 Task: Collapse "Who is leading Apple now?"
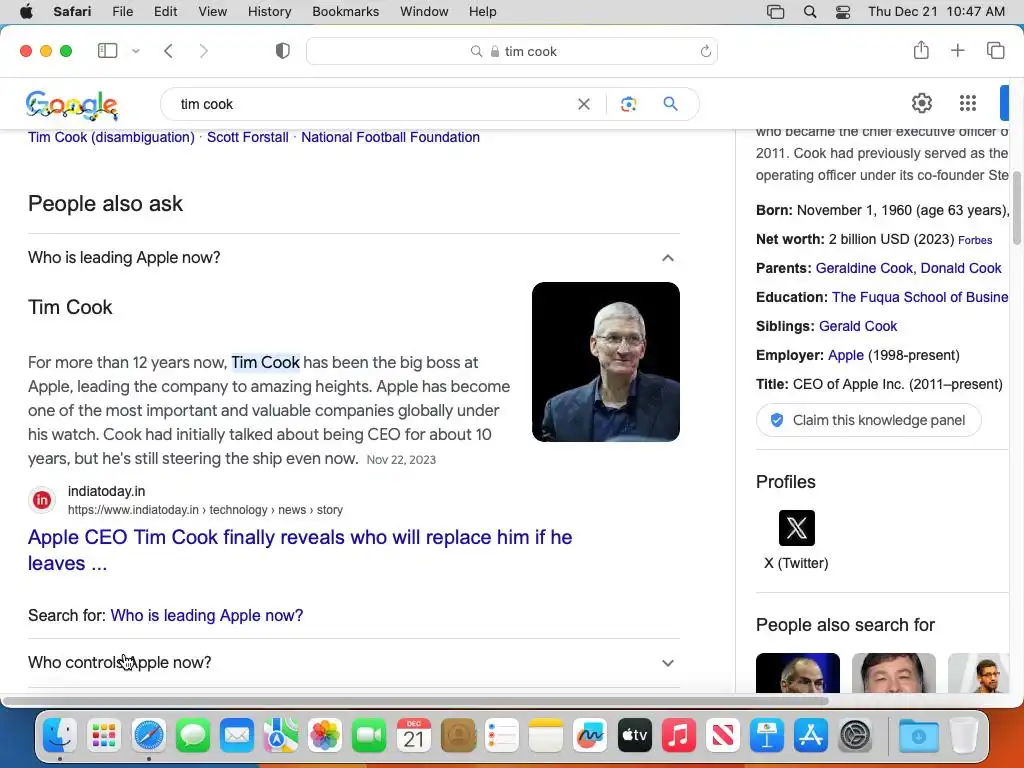click(x=353, y=257)
